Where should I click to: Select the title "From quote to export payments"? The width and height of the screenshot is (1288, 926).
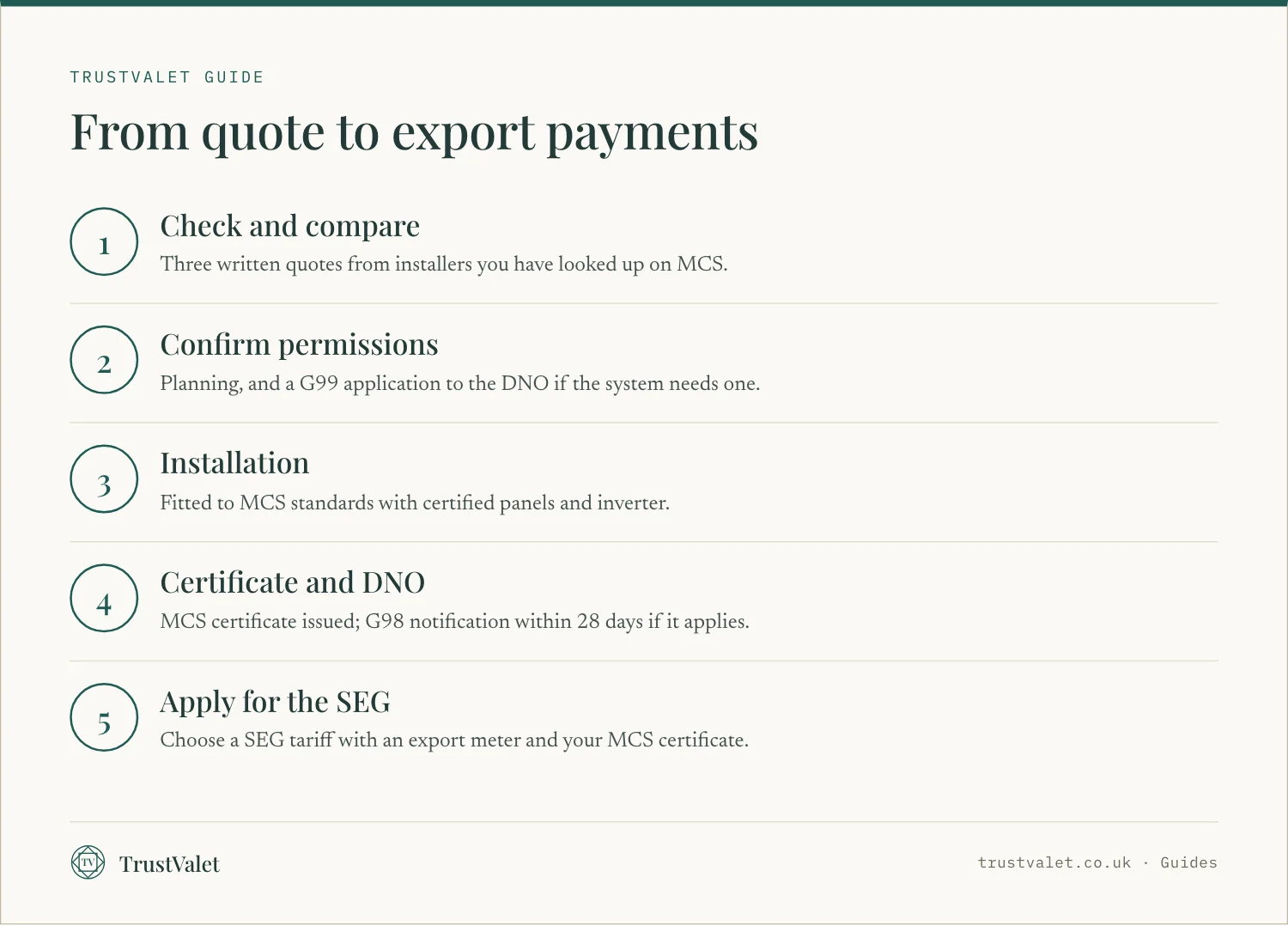[x=414, y=133]
